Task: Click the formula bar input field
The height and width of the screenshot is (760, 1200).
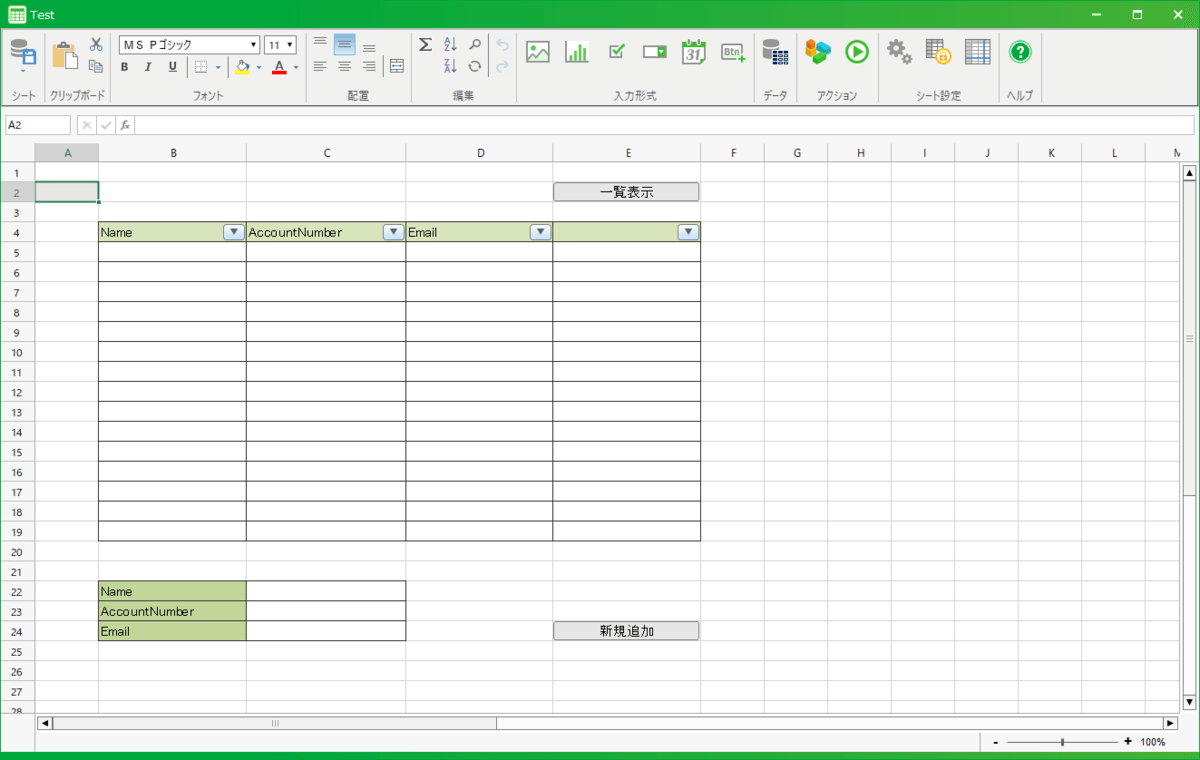Action: pos(664,125)
